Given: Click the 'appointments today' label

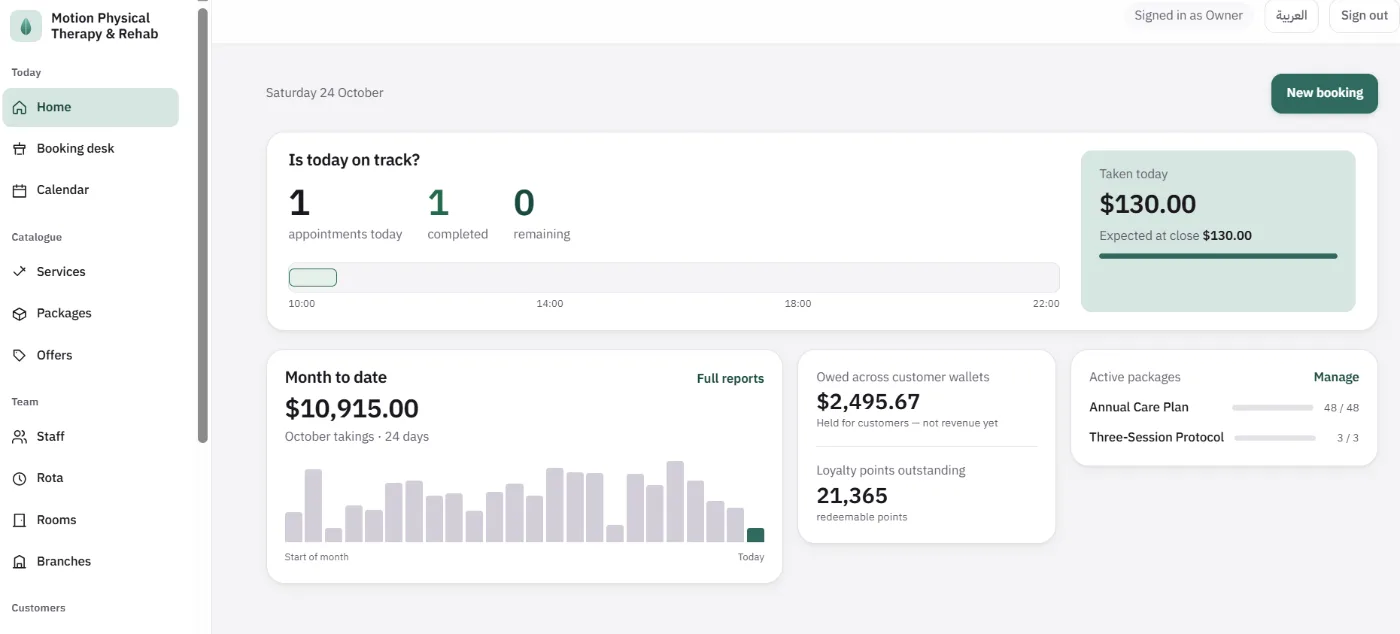Looking at the screenshot, I should 345,235.
